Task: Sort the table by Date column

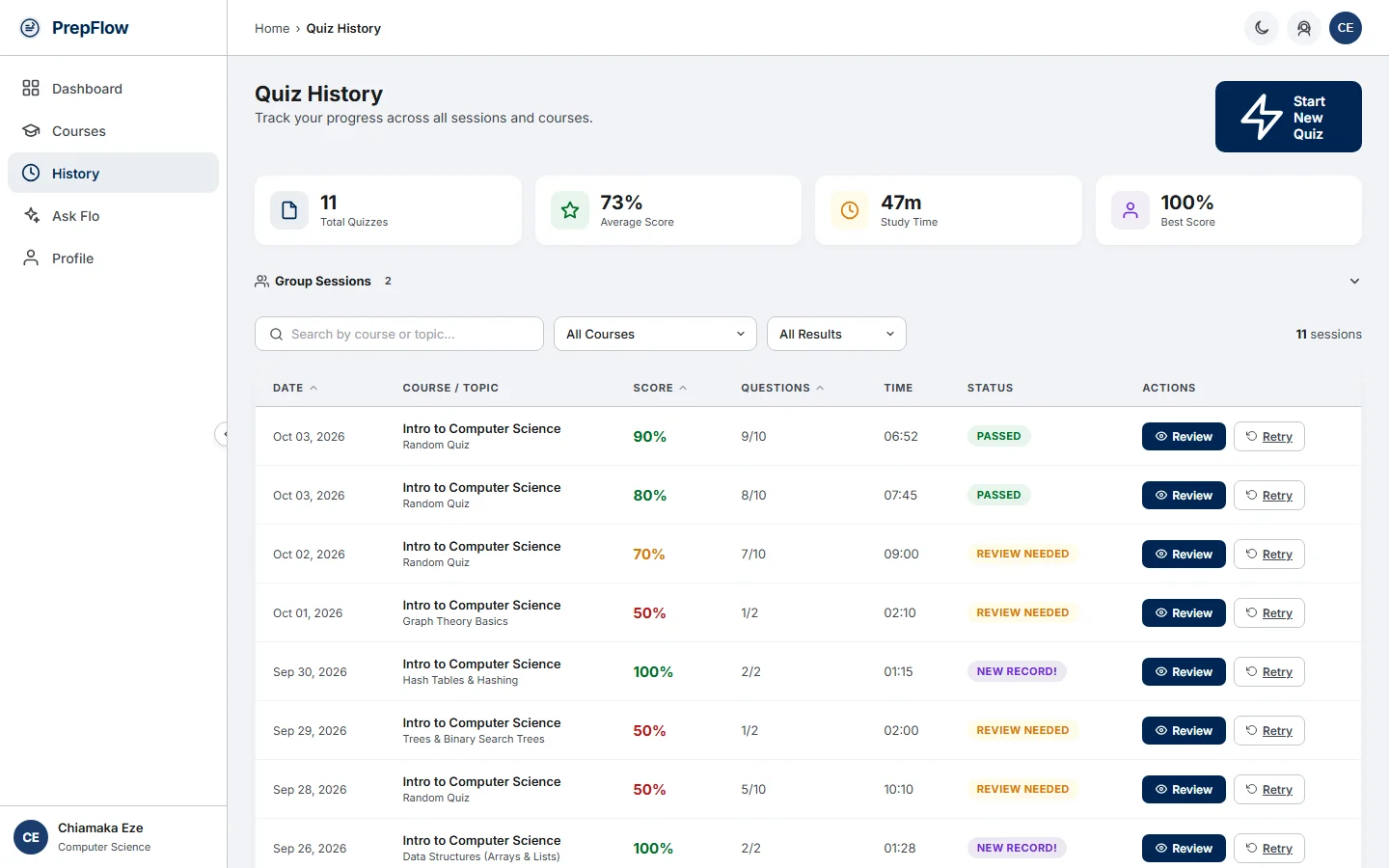Action: (x=295, y=388)
